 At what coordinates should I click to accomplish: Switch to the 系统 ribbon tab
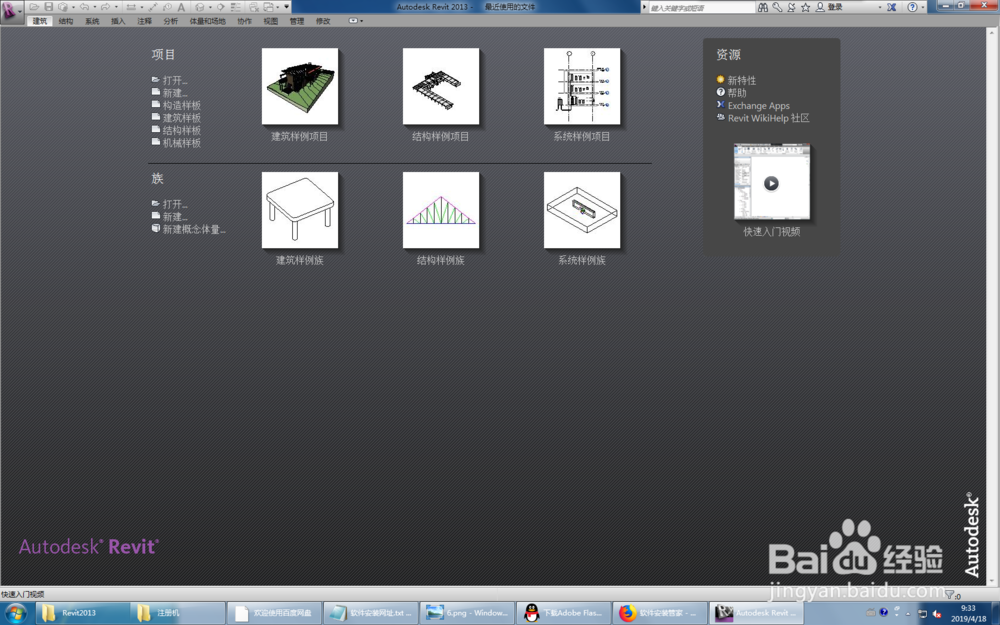coord(92,21)
